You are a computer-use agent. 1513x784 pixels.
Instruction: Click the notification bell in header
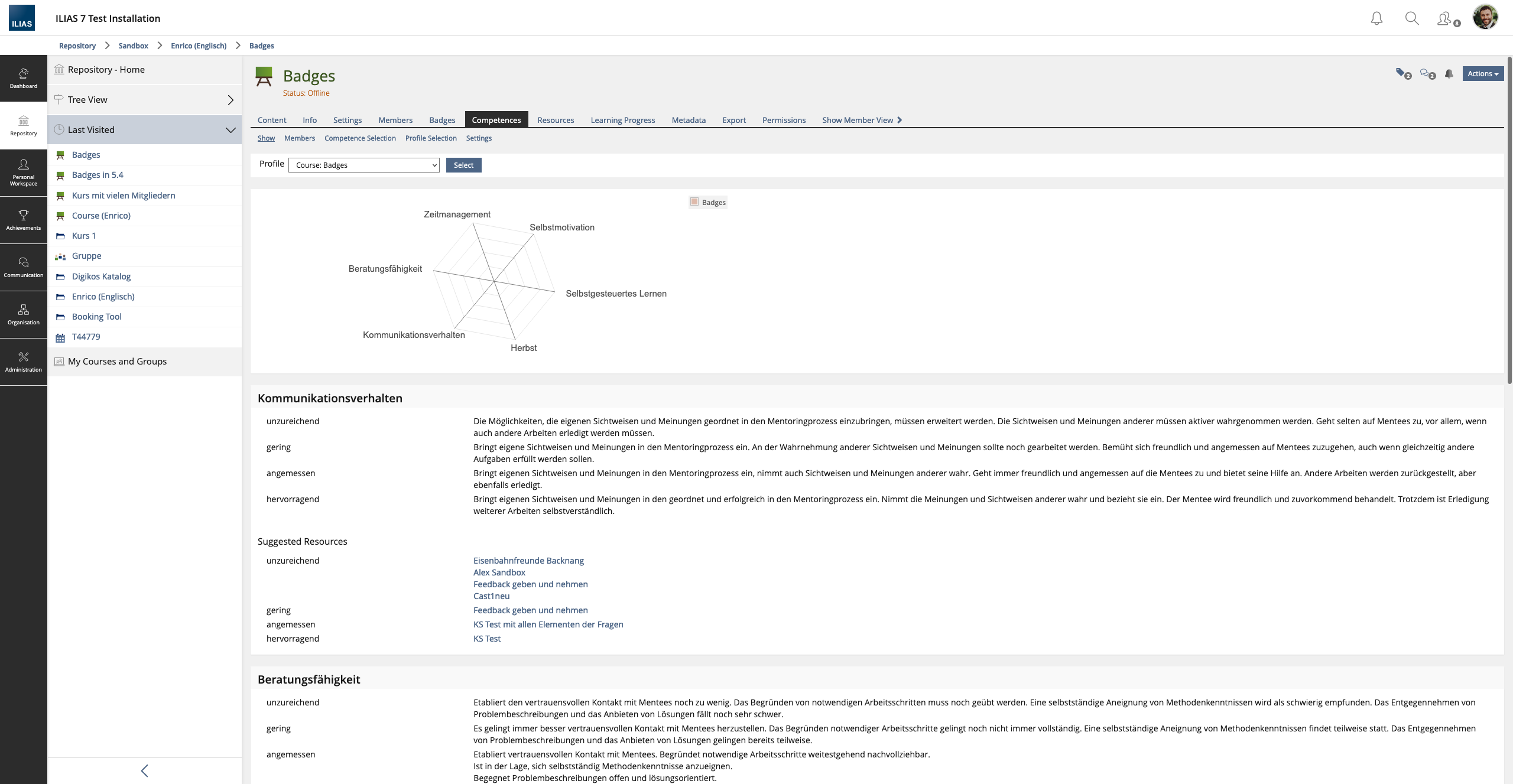click(1376, 18)
